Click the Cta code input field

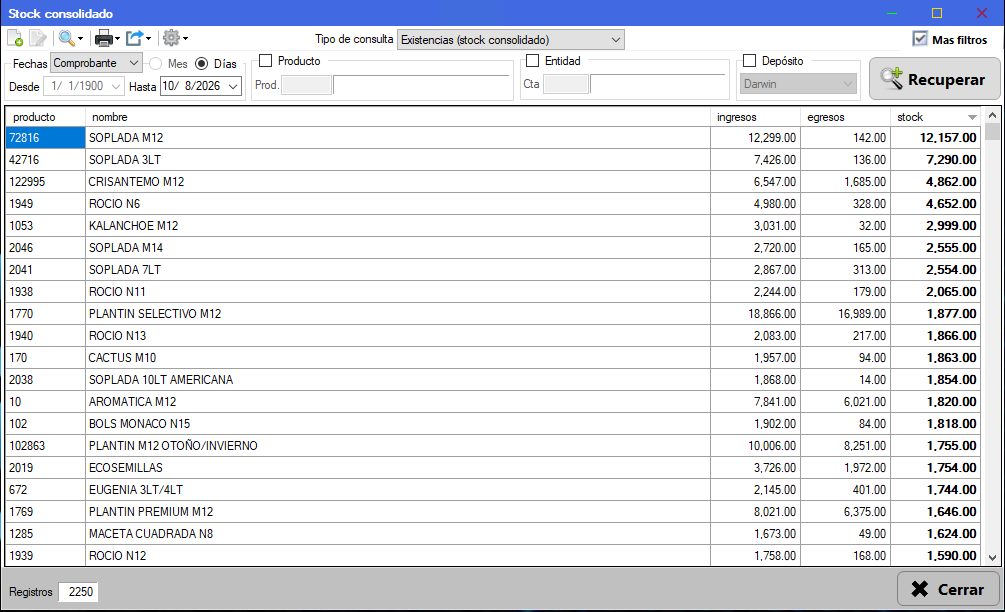coord(566,84)
